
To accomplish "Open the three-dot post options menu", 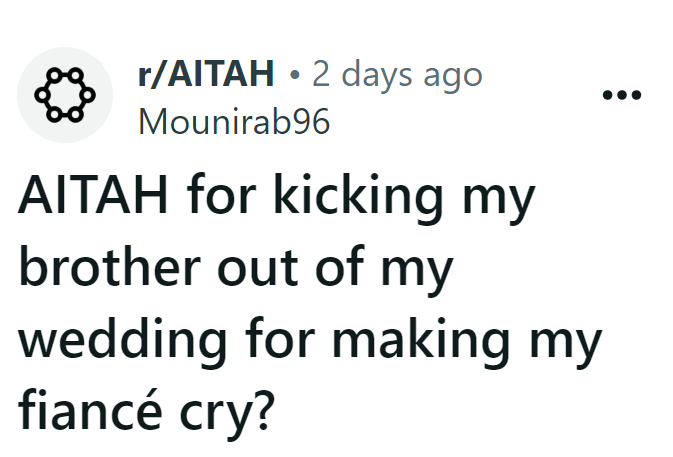I will pyautogui.click(x=621, y=95).
